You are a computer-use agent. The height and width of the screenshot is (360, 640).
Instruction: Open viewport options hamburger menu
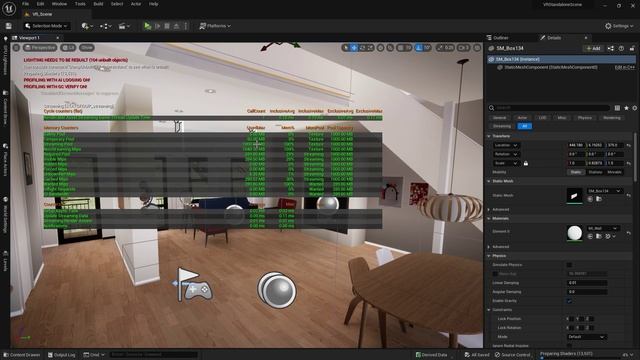click(x=16, y=48)
